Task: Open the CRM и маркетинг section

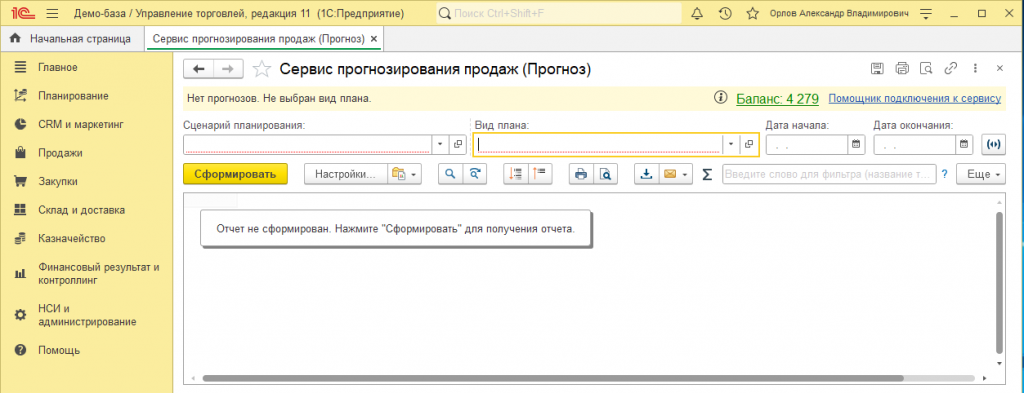Action: pos(80,124)
